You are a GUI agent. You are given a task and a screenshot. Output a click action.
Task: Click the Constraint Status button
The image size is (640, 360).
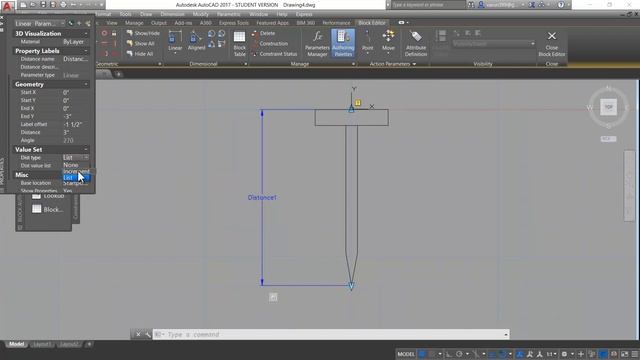(274, 54)
